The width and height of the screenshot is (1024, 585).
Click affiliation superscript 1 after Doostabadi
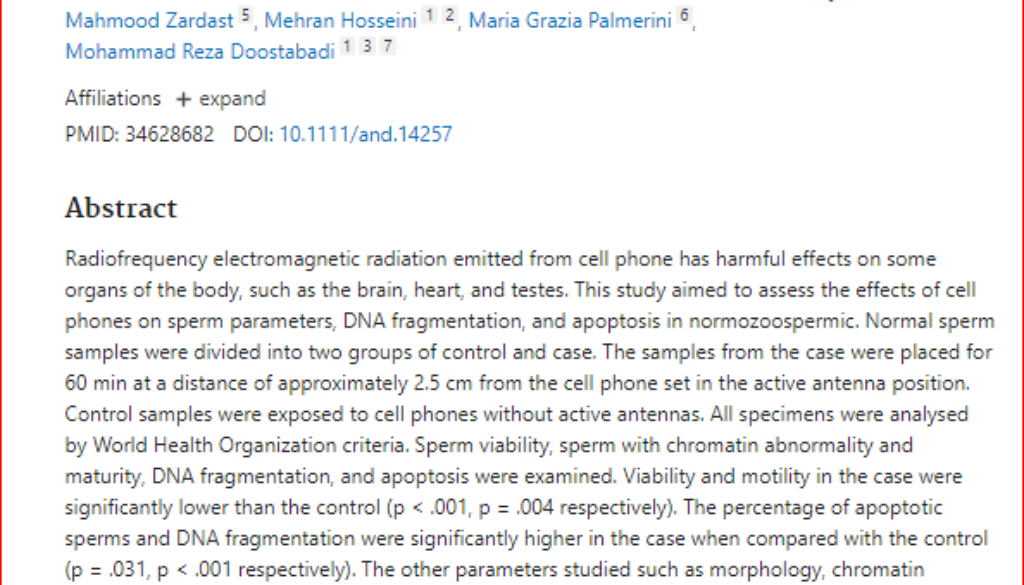[347, 46]
